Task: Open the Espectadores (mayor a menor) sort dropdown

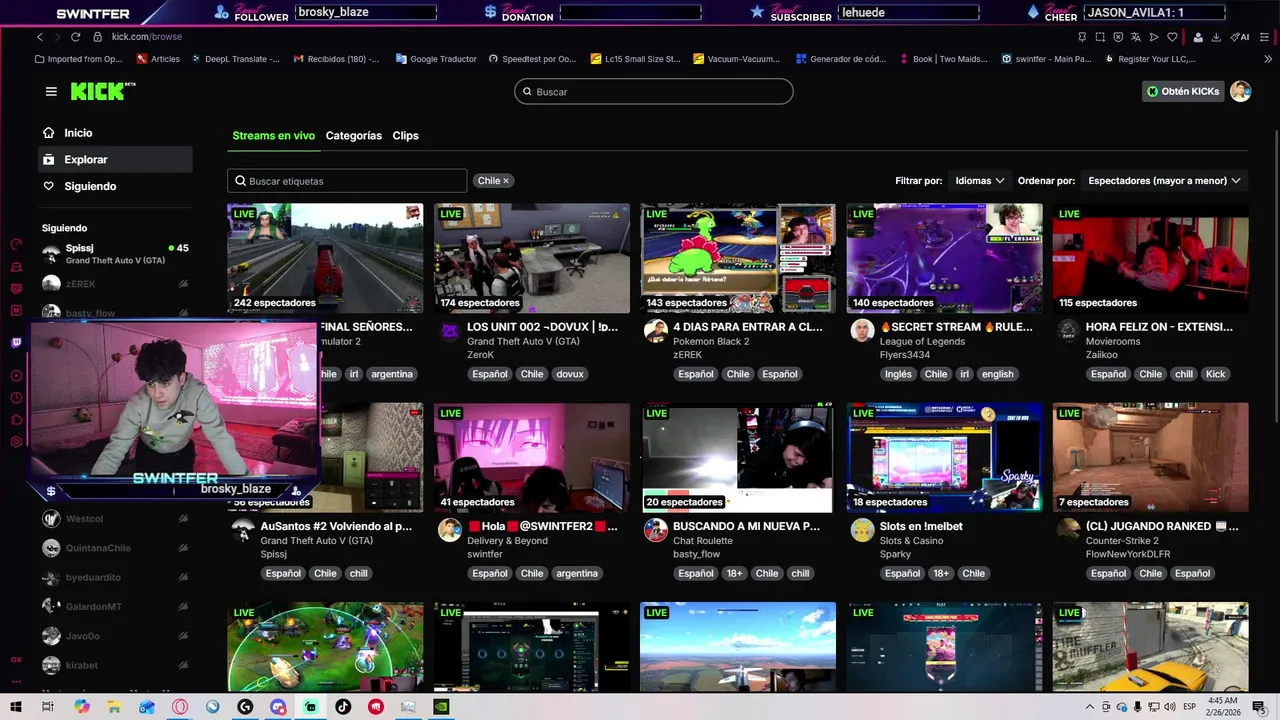Action: click(x=1164, y=181)
